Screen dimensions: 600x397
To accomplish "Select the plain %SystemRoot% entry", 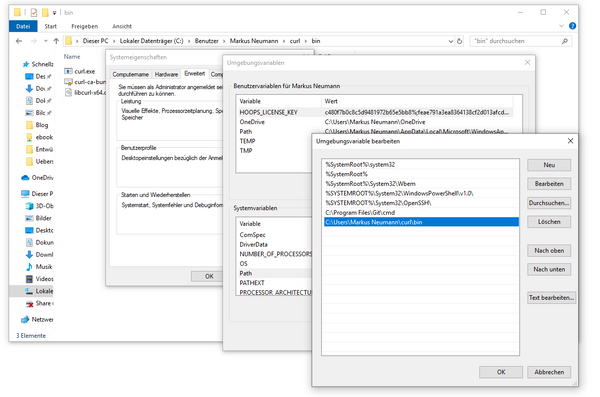I will coord(421,174).
